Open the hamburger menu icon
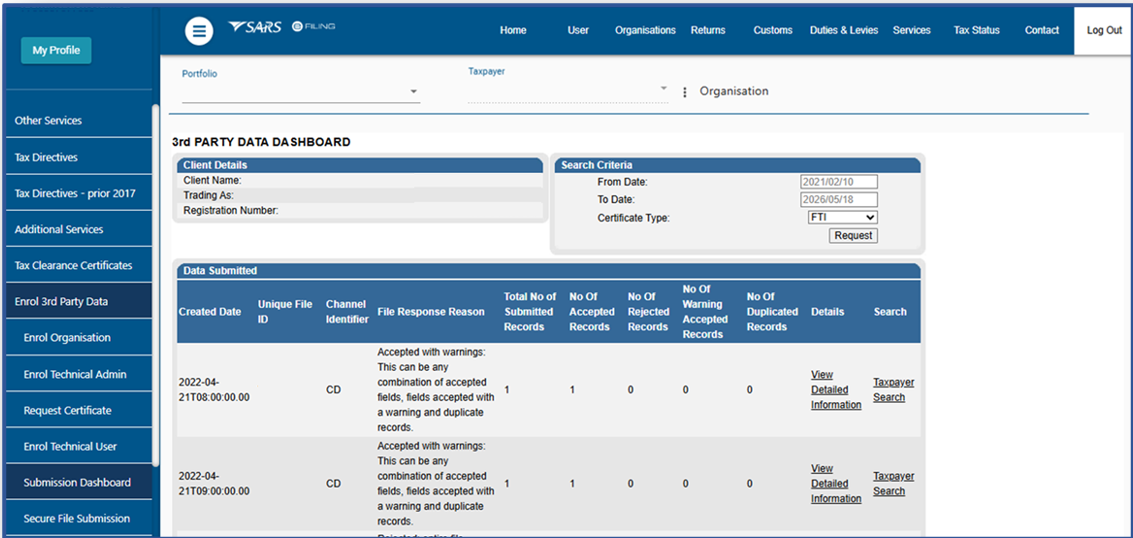The image size is (1133, 538). point(199,31)
